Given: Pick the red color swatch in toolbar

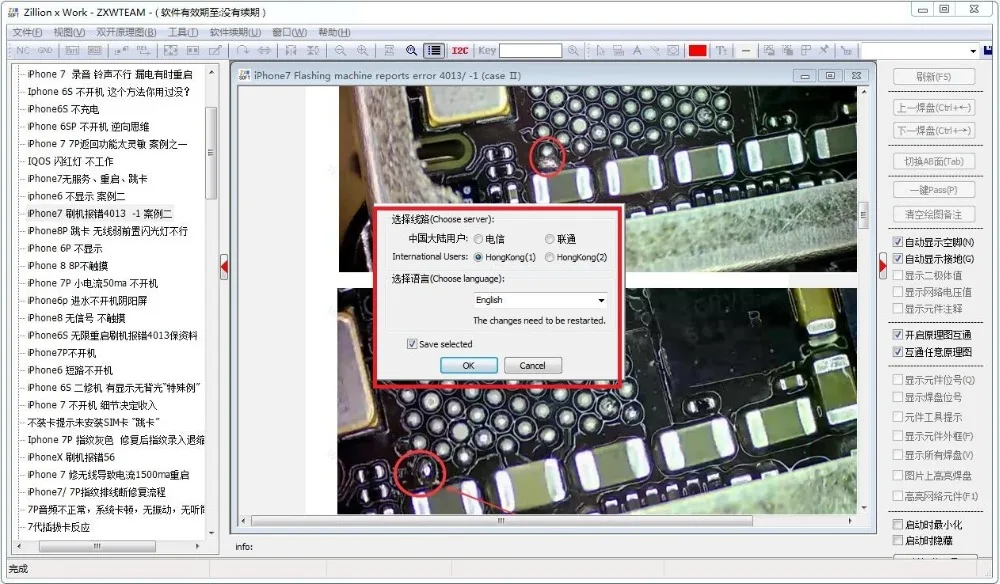Looking at the screenshot, I should click(x=698, y=50).
